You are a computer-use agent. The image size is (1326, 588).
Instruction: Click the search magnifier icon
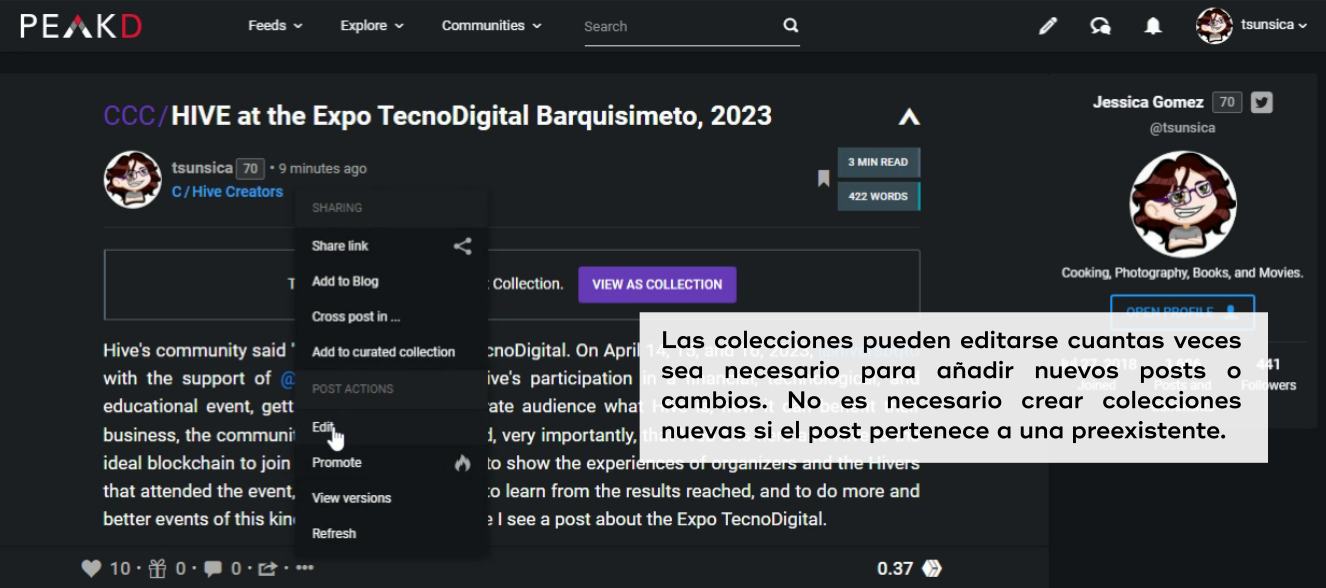(790, 26)
